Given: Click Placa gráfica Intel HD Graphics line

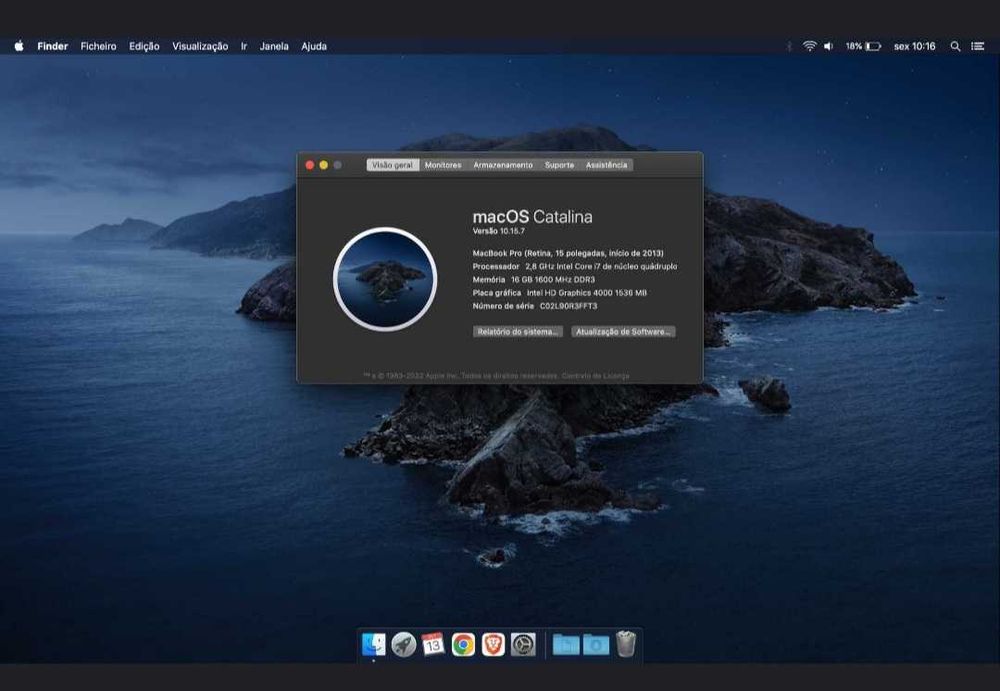Looking at the screenshot, I should [559, 293].
